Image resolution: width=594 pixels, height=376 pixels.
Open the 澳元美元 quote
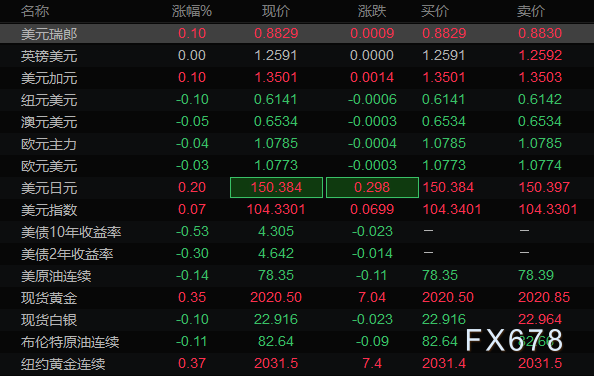297,122
